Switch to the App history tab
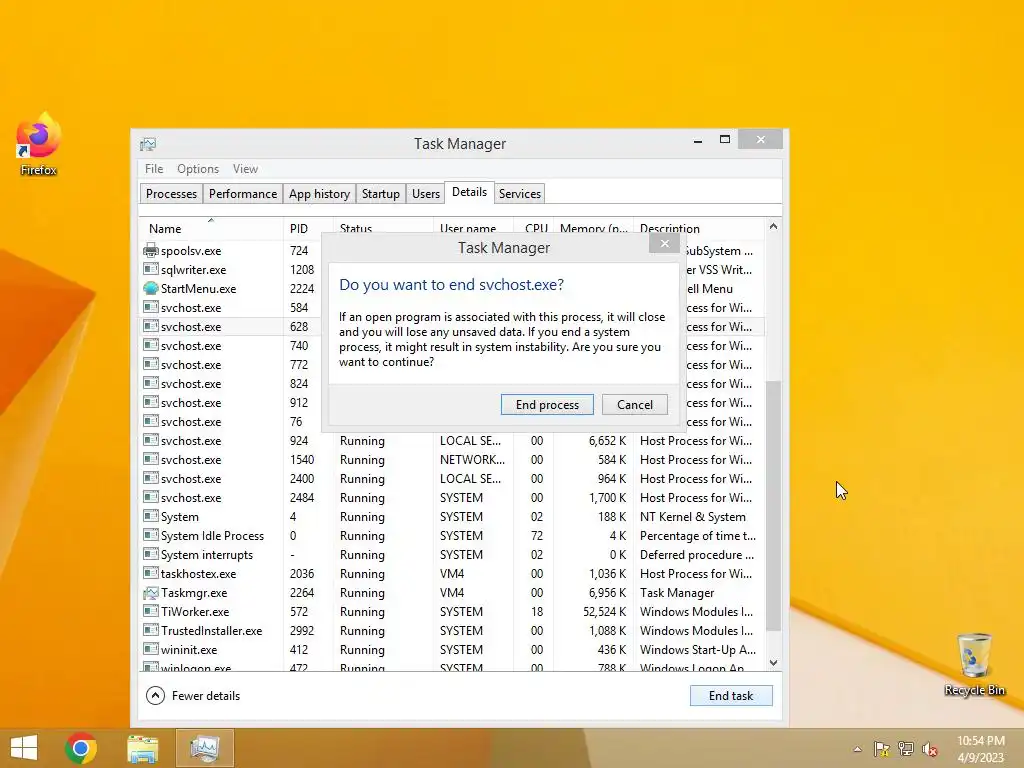This screenshot has height=768, width=1024. pos(319,193)
